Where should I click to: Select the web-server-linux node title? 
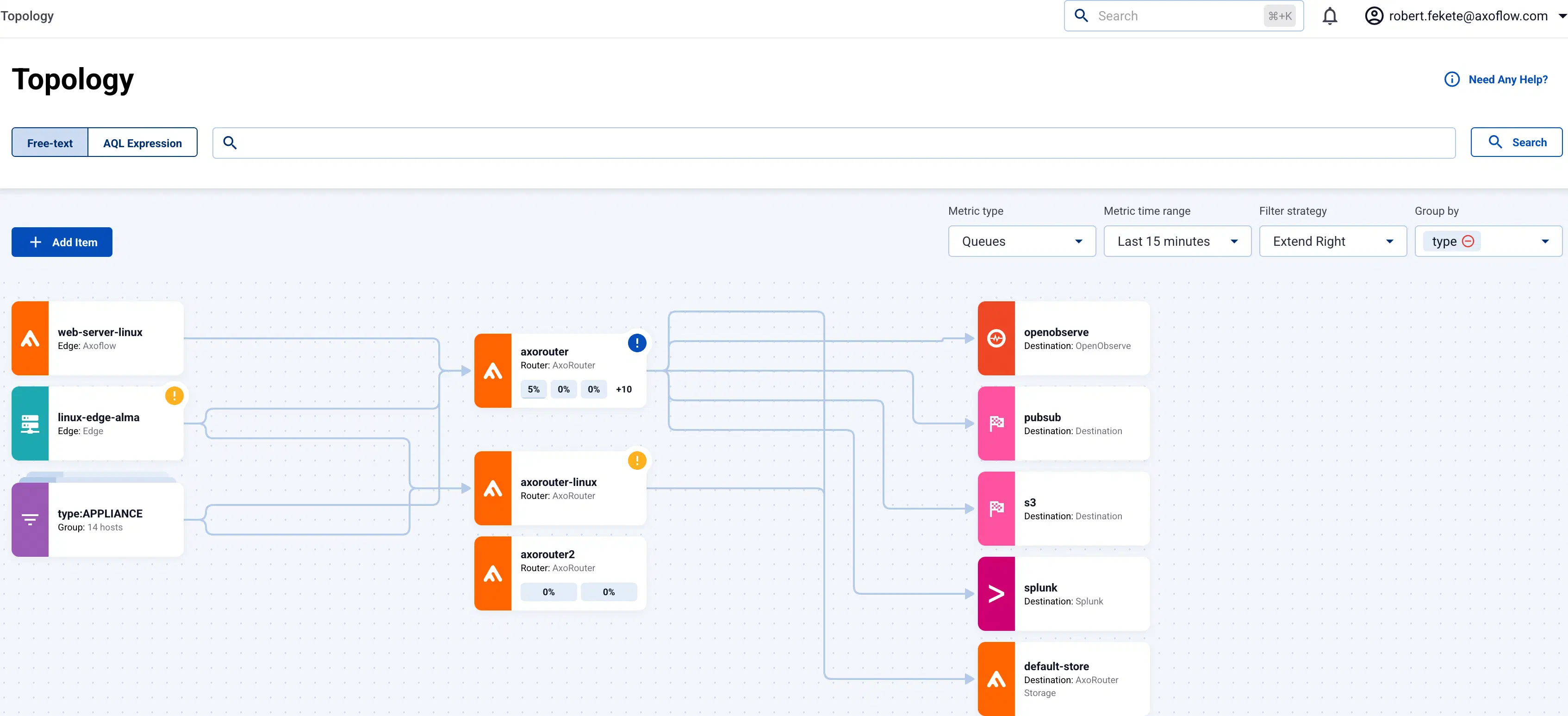100,332
